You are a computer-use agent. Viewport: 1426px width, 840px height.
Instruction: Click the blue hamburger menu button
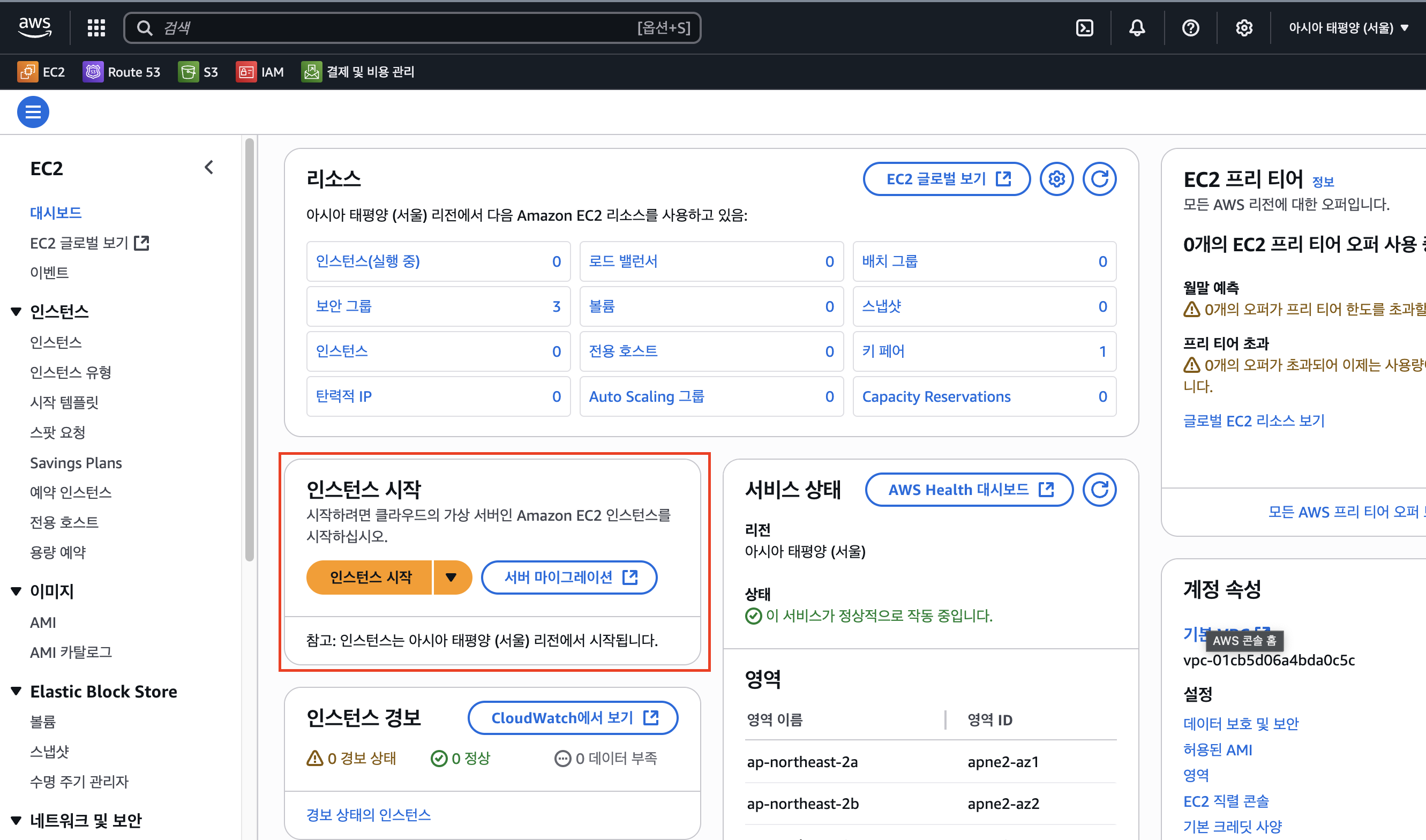[33, 112]
